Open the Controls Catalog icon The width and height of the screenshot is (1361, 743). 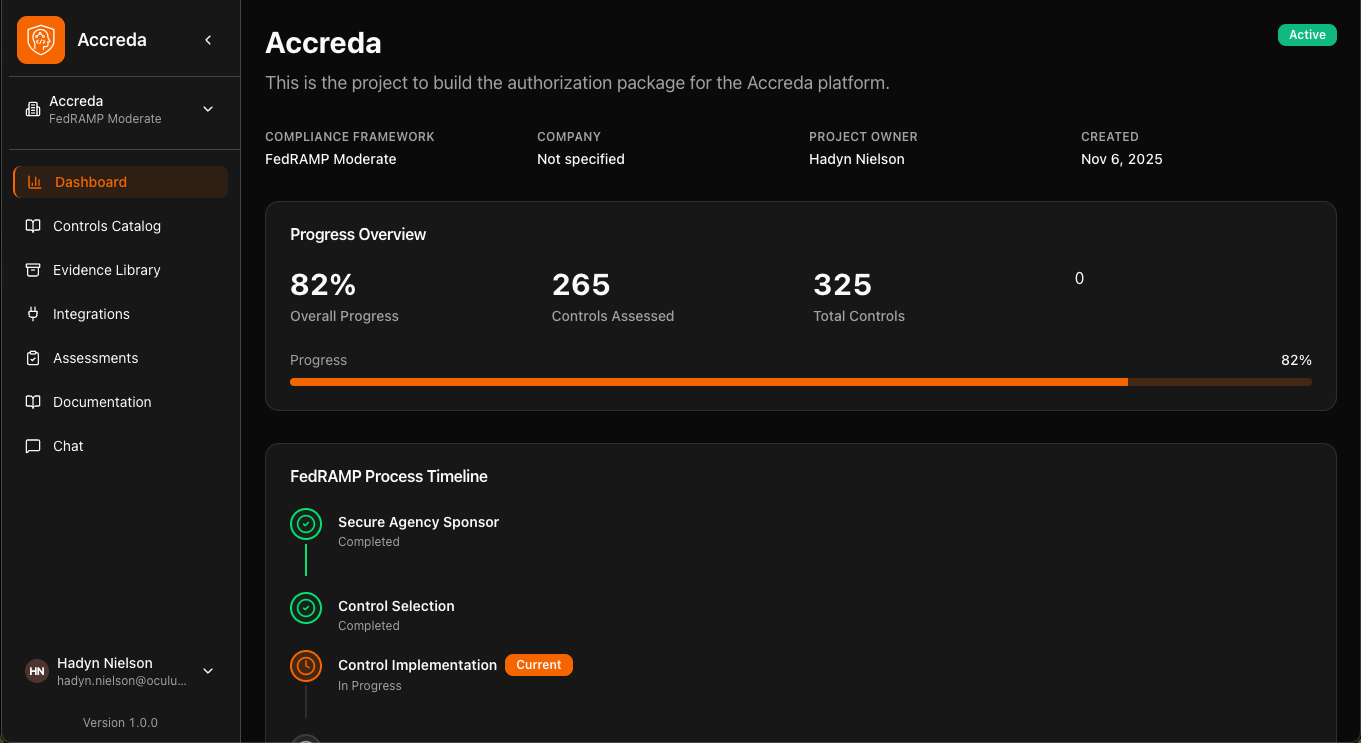click(33, 226)
